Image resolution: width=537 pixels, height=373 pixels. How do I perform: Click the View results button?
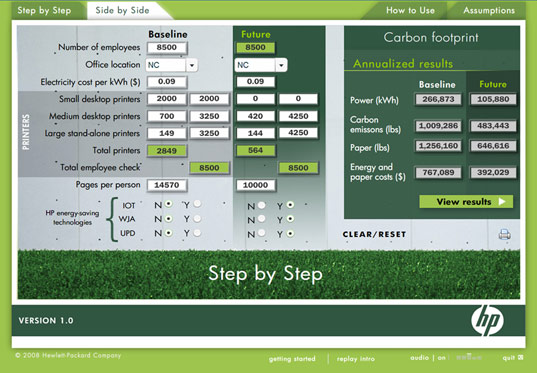tap(466, 201)
